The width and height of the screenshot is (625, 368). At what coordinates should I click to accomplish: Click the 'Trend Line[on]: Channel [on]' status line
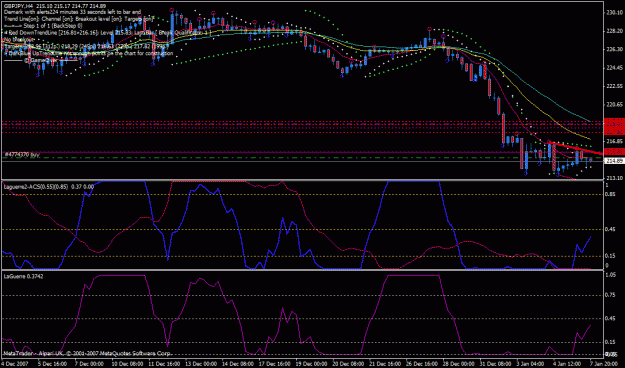[x=79, y=18]
